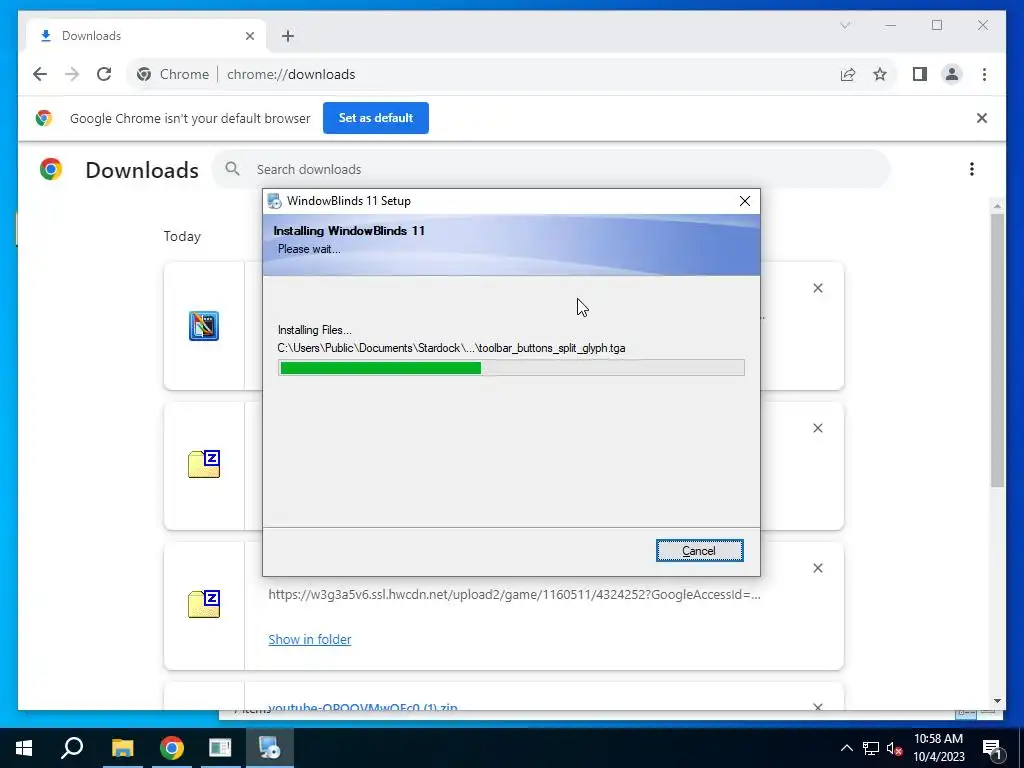Viewport: 1024px width, 768px height.
Task: Click the hwcdn.net download URL text
Action: tap(514, 594)
